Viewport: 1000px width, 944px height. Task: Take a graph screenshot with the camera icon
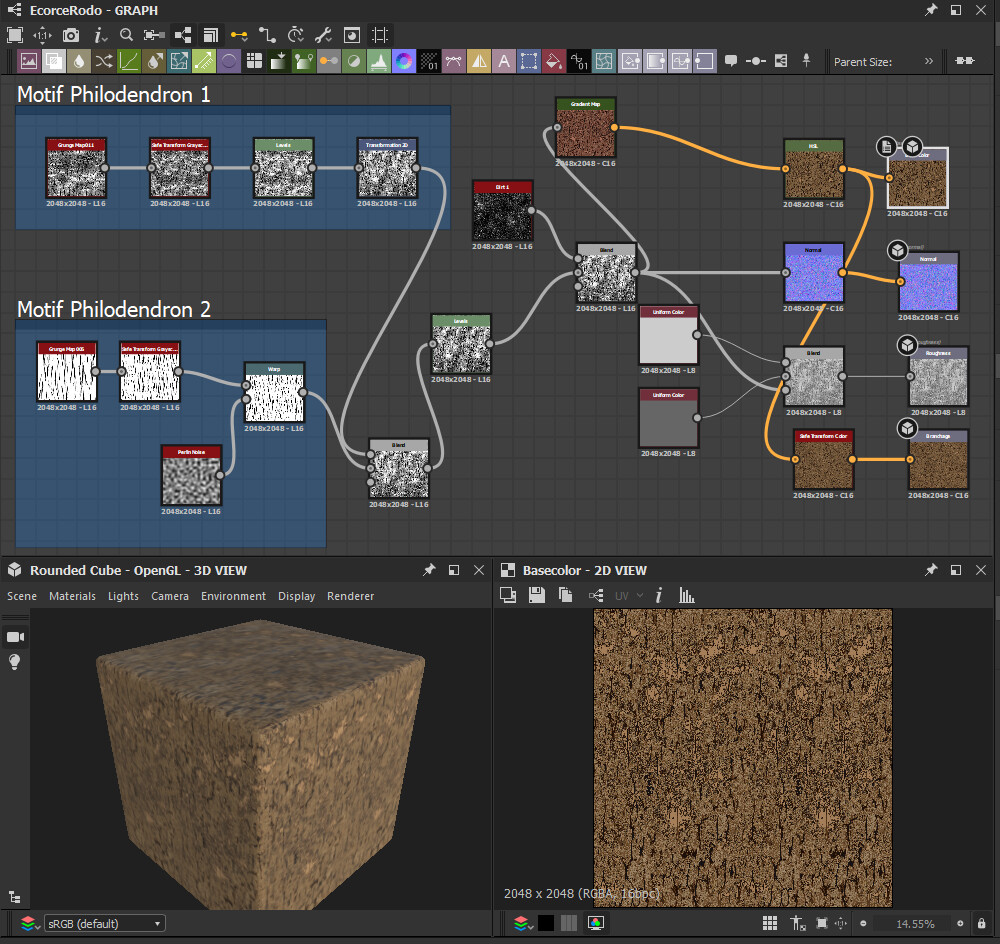[x=70, y=35]
